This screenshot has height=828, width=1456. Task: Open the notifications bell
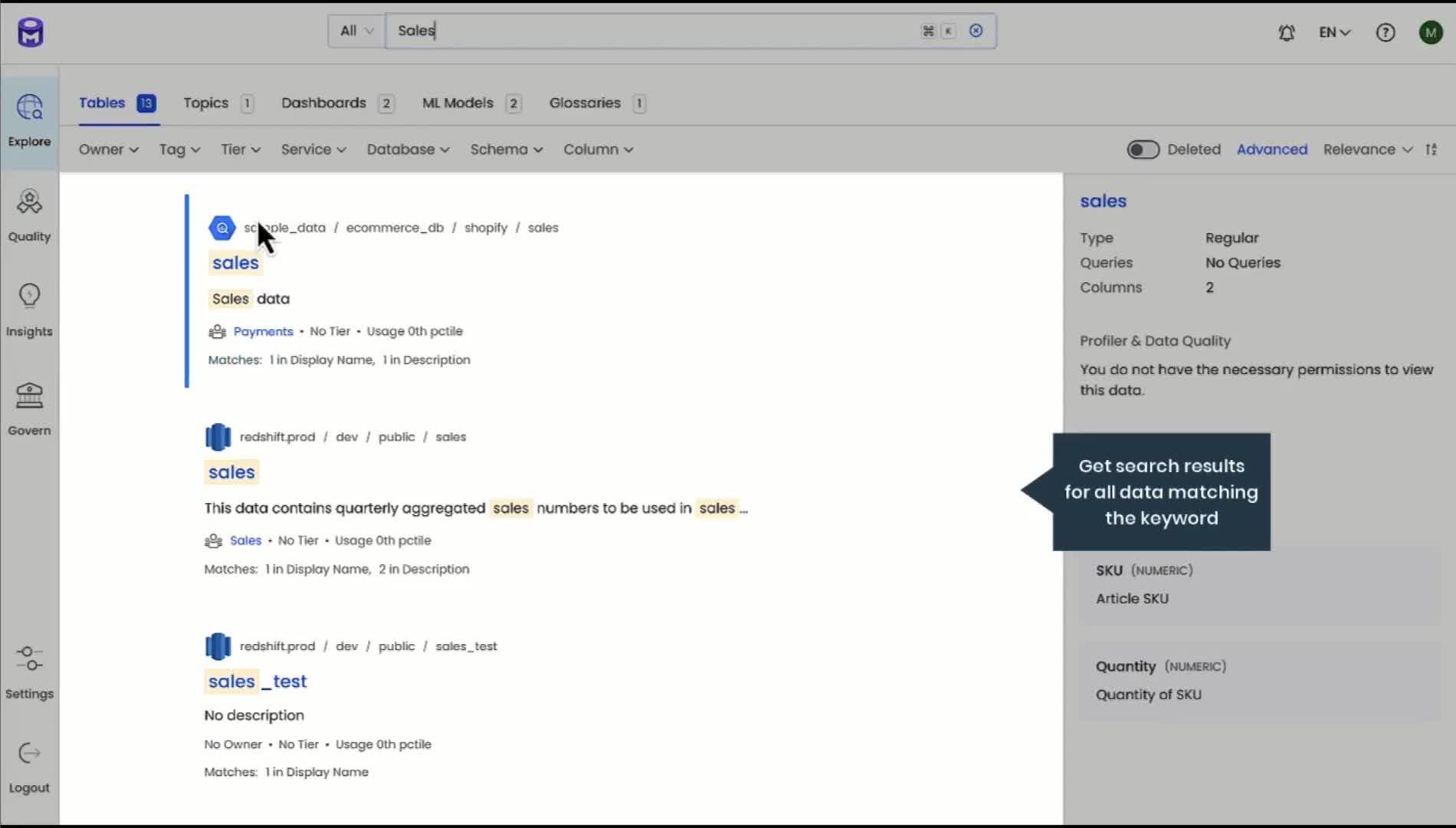point(1287,32)
